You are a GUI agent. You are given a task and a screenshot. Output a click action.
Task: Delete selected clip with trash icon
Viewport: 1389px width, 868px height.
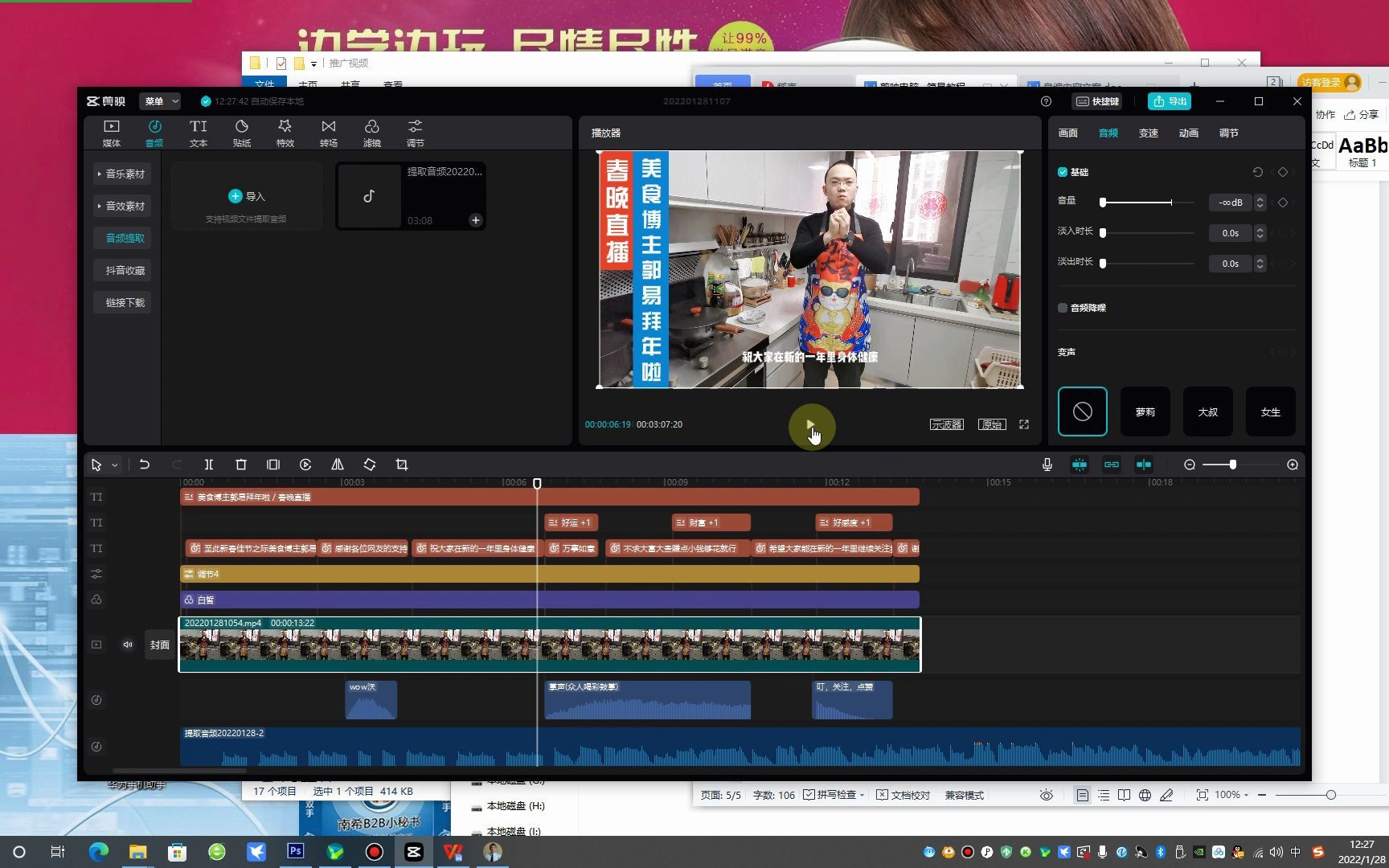click(240, 465)
